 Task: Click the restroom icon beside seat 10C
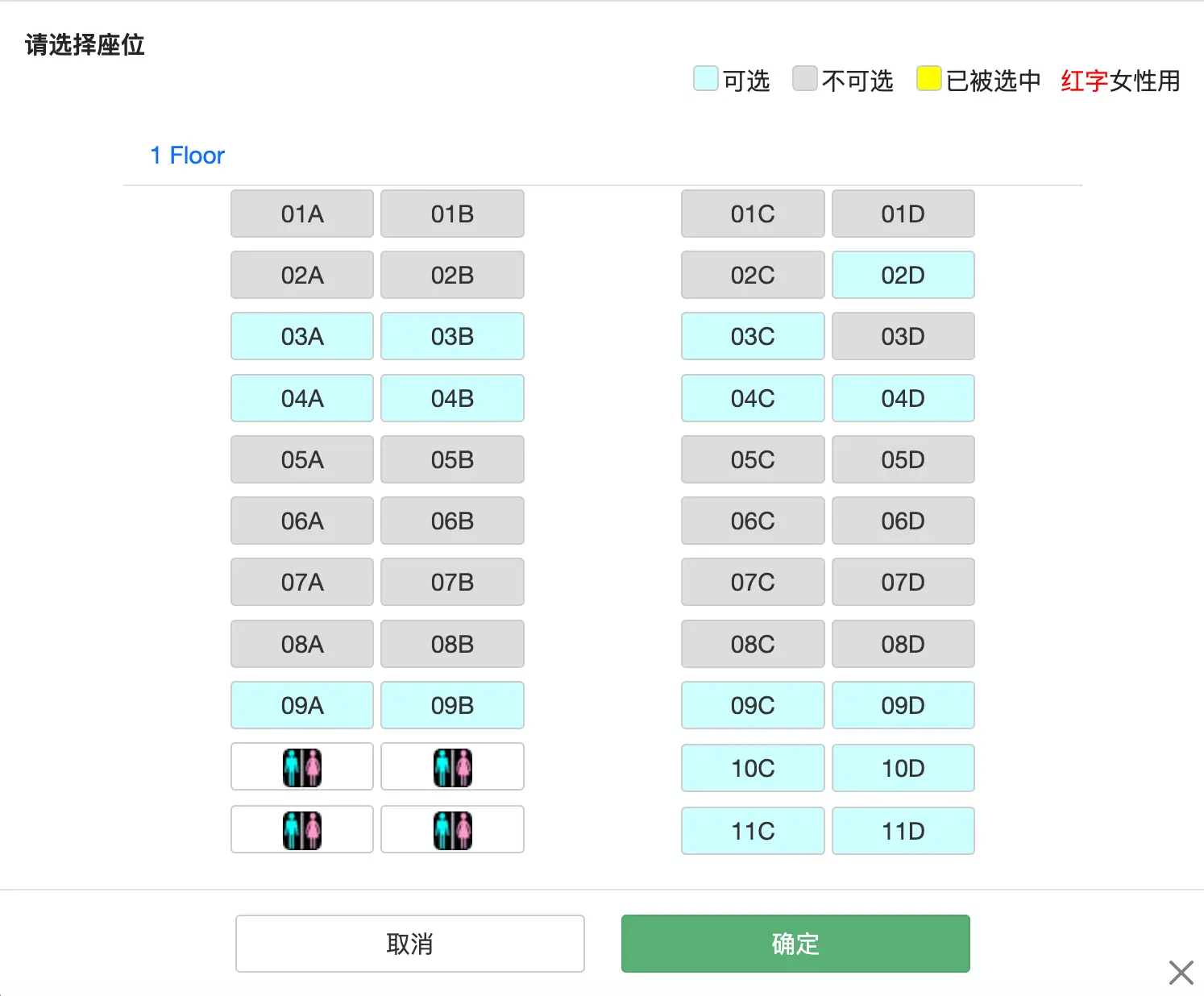pos(452,767)
